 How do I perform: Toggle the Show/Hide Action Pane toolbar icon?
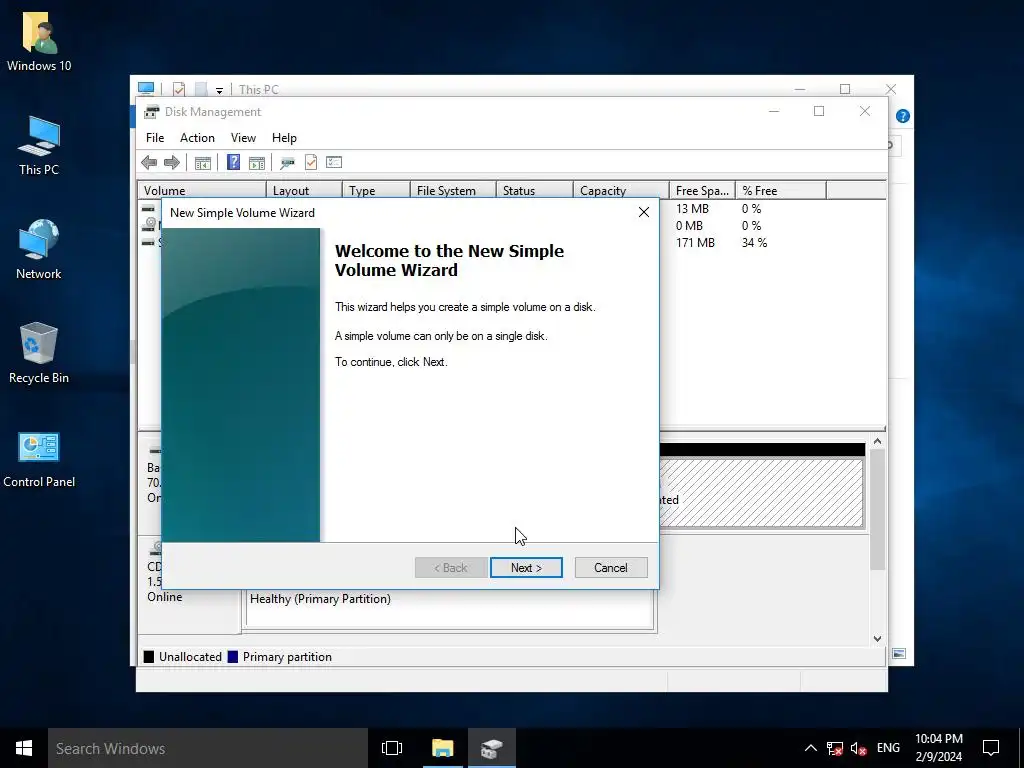coord(257,163)
